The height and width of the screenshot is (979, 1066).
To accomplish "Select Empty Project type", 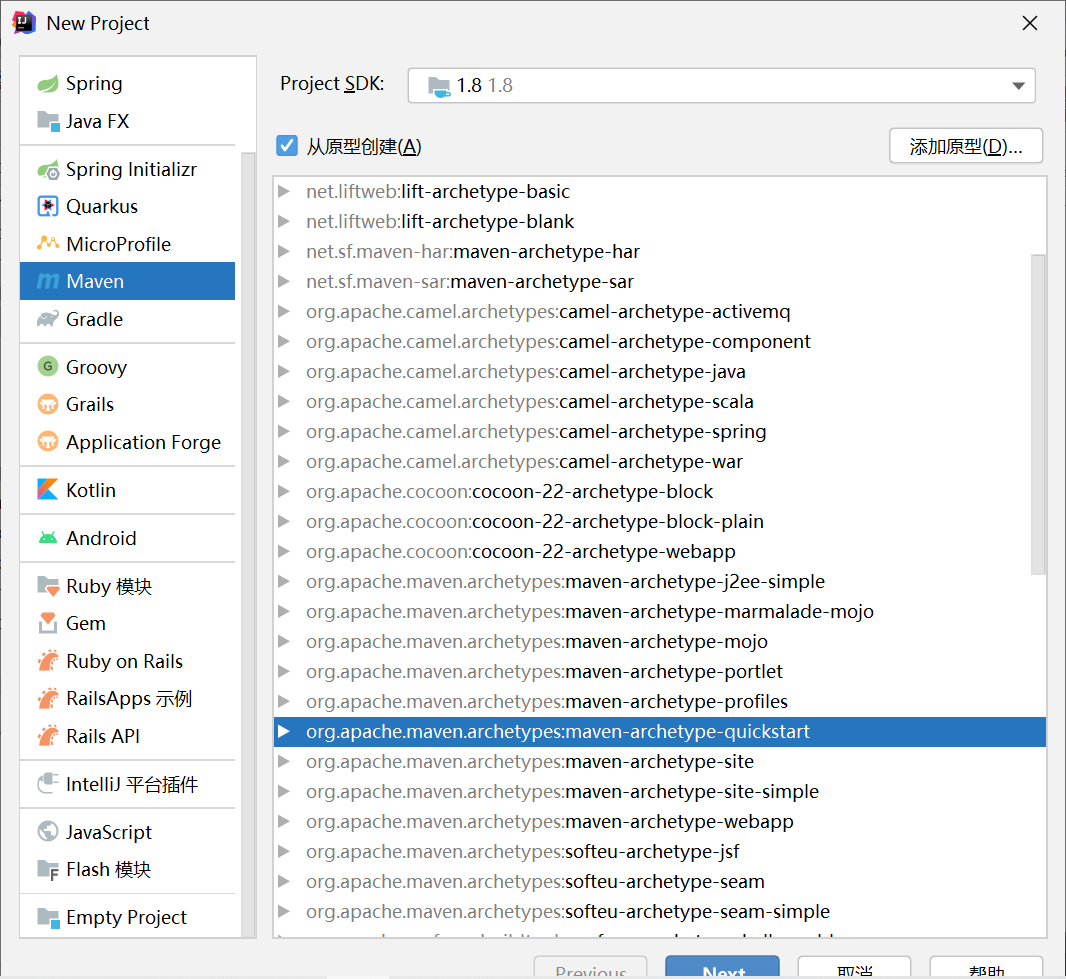I will point(127,918).
